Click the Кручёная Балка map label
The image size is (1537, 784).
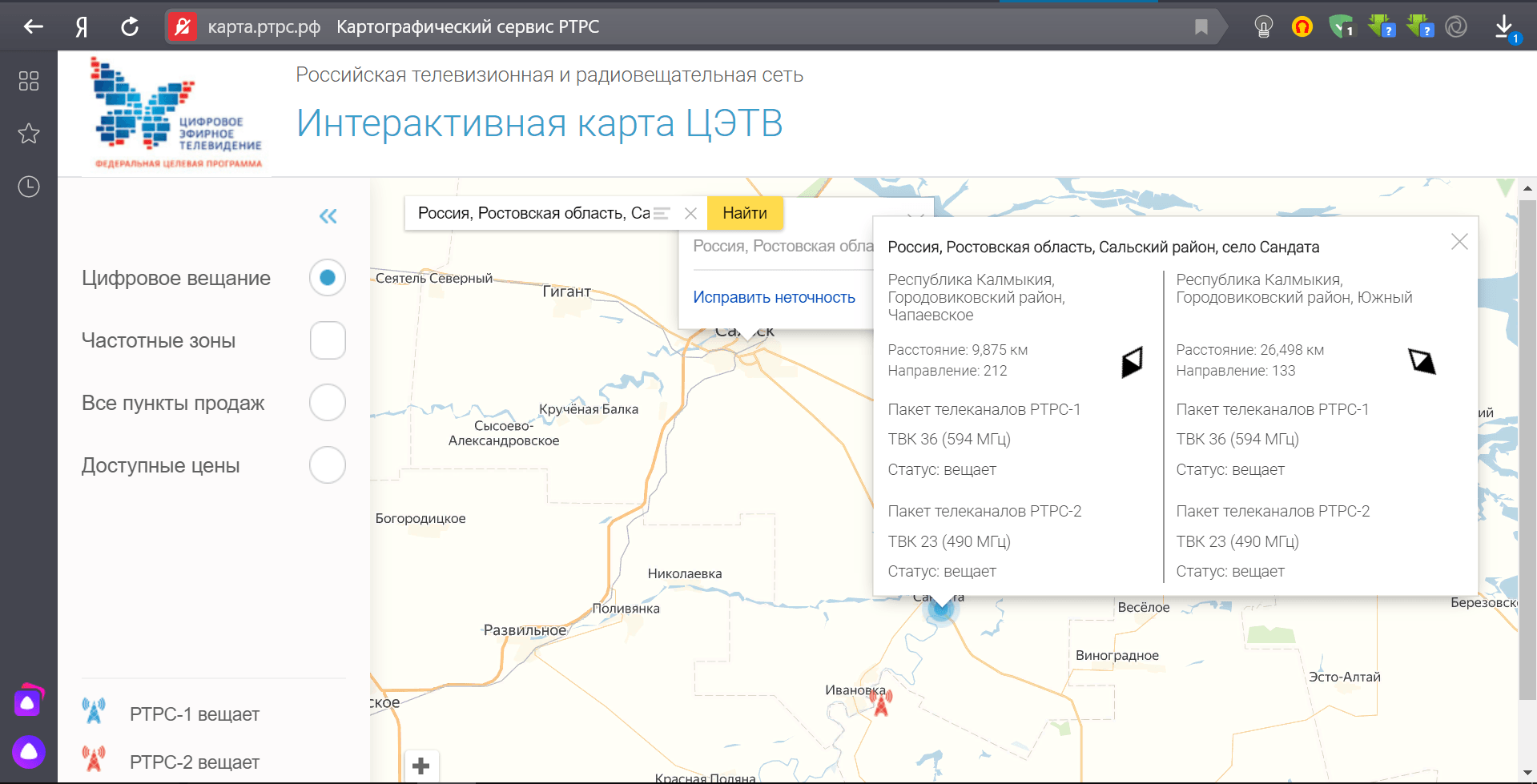coord(589,409)
